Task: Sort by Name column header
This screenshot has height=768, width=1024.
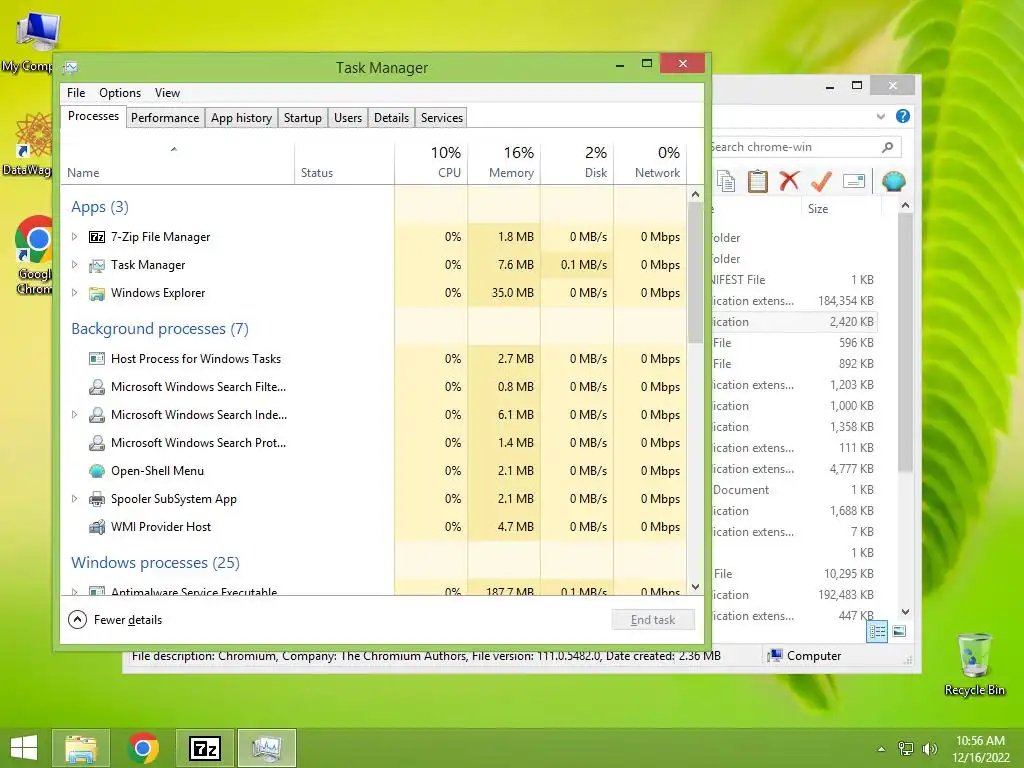Action: [178, 161]
